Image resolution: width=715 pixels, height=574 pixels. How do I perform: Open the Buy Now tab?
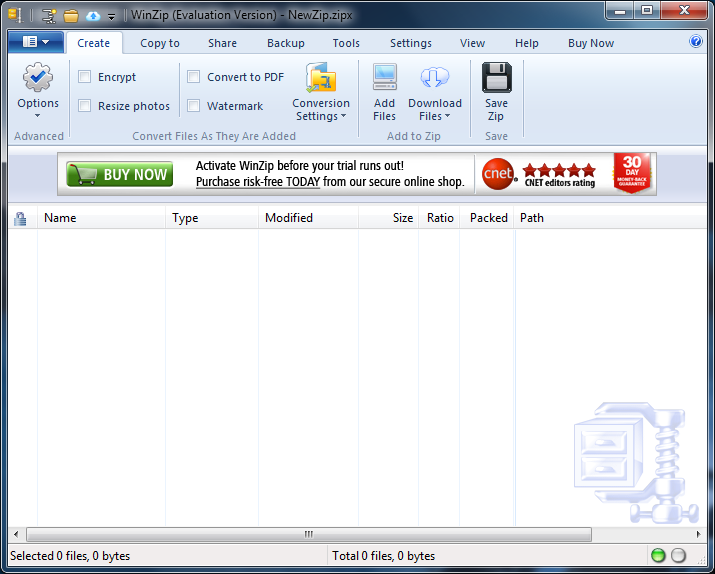(x=591, y=43)
